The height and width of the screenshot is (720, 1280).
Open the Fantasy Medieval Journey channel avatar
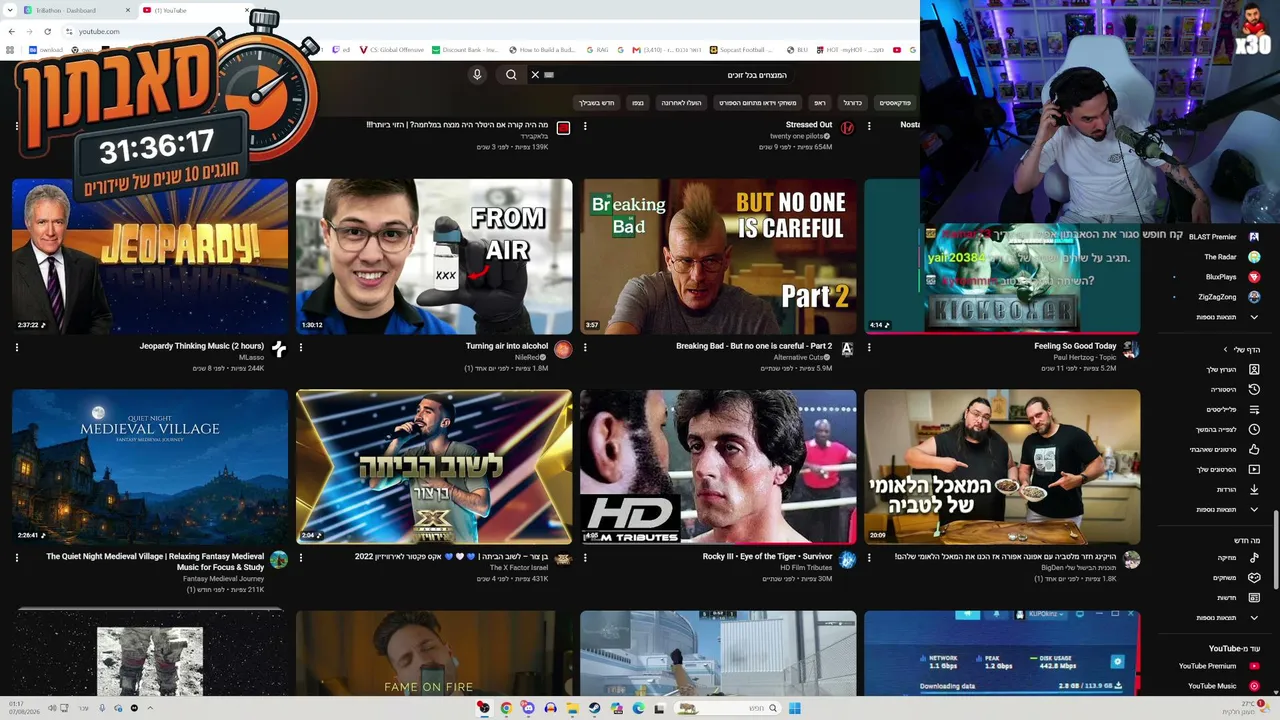pos(279,560)
